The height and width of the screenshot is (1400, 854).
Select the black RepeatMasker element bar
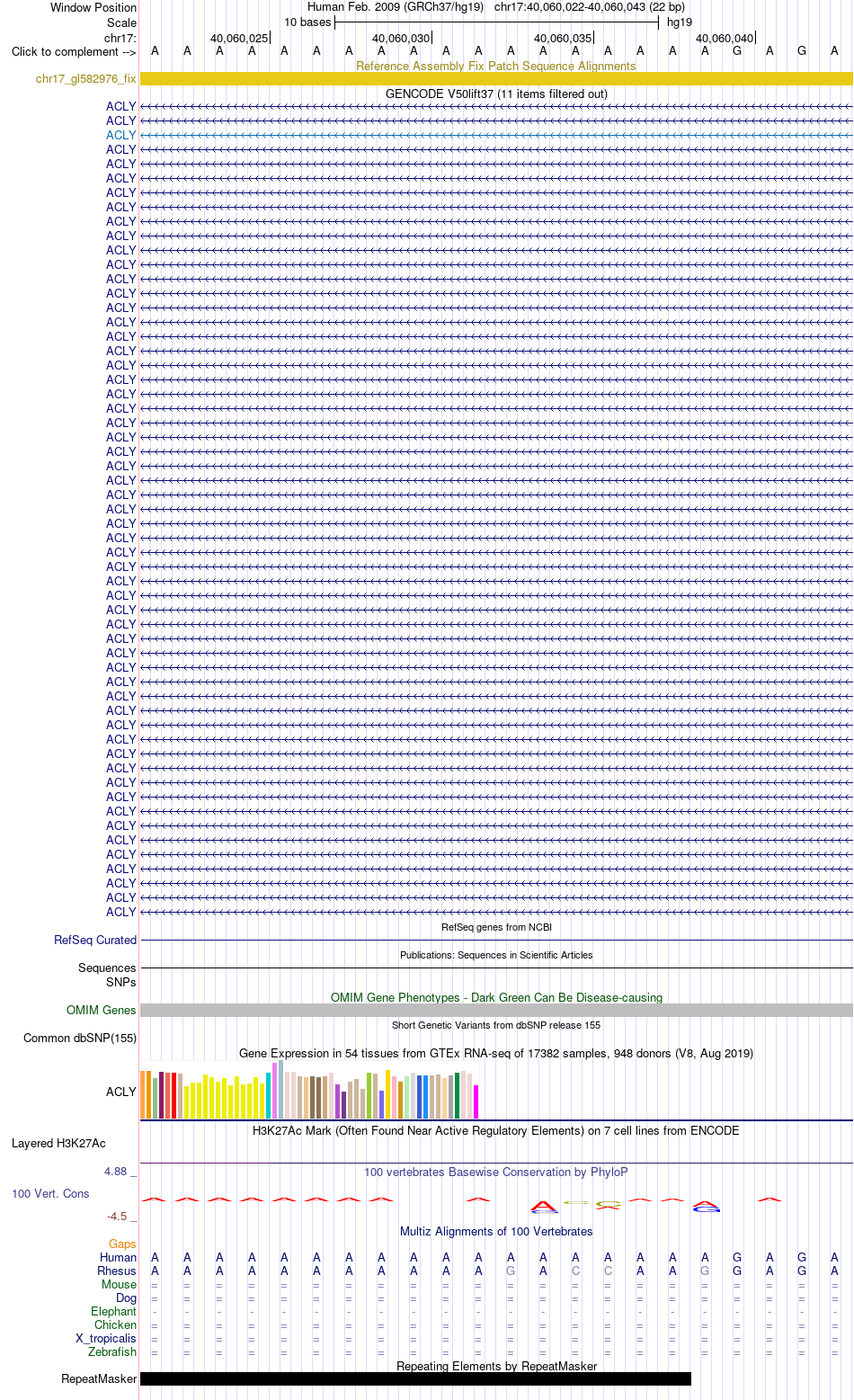[415, 1378]
